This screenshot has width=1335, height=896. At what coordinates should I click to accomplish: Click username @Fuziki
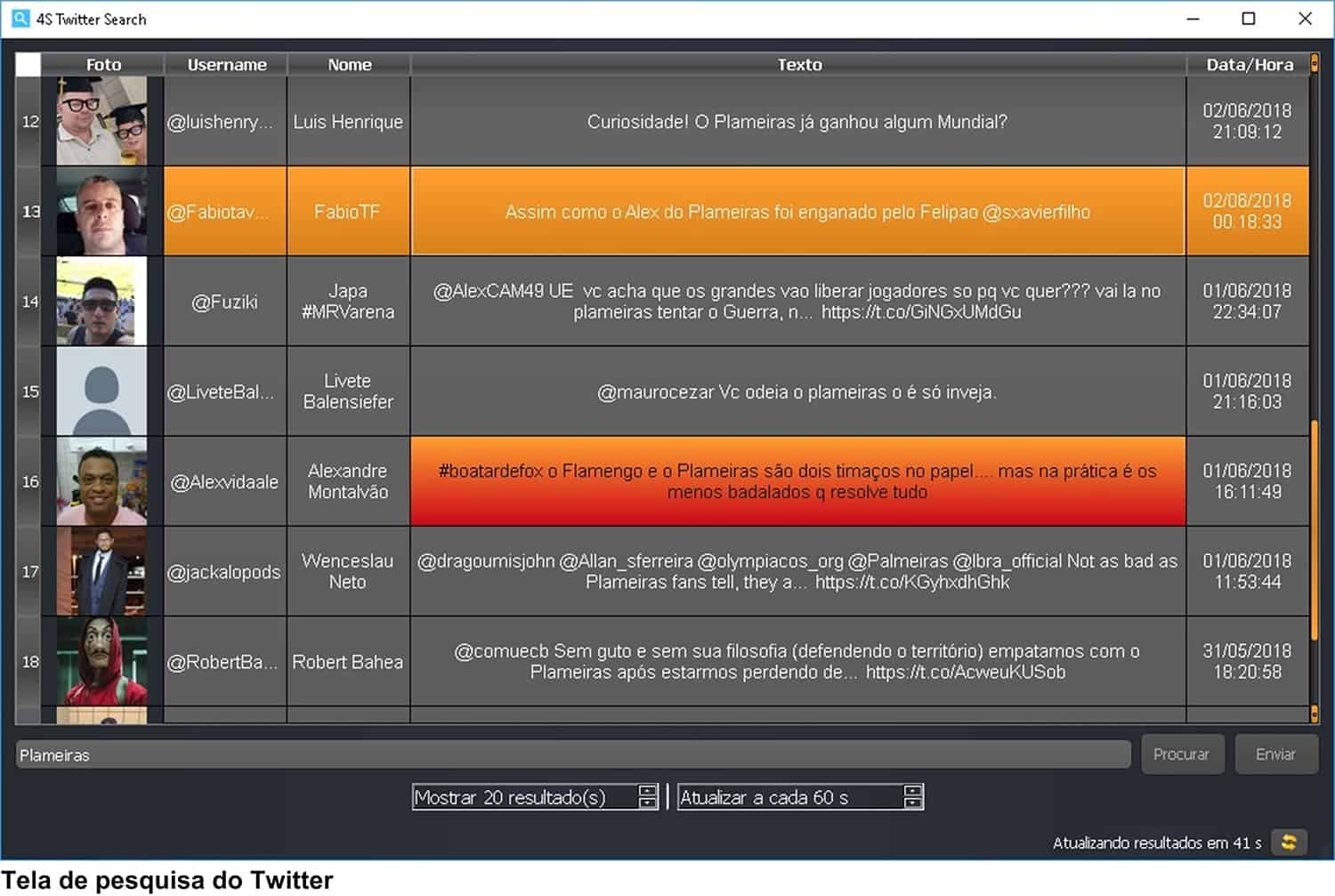[225, 302]
